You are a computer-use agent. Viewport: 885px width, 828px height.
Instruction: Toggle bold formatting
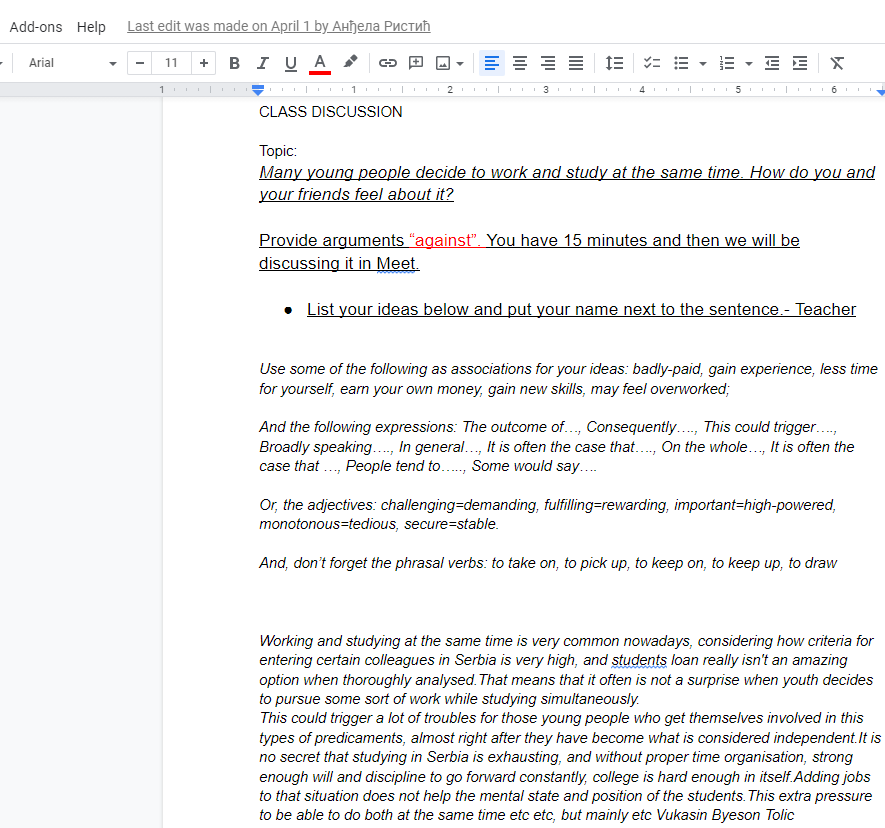[234, 63]
